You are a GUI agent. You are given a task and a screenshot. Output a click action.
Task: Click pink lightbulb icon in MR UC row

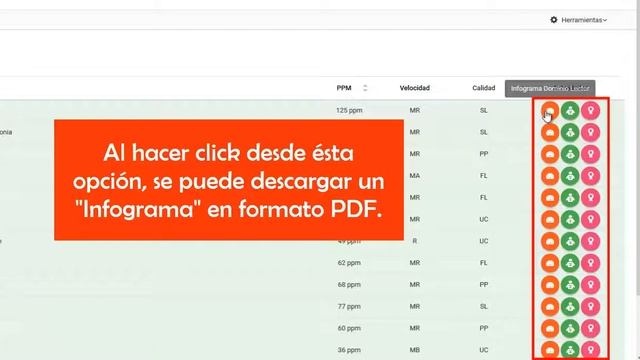tap(591, 220)
